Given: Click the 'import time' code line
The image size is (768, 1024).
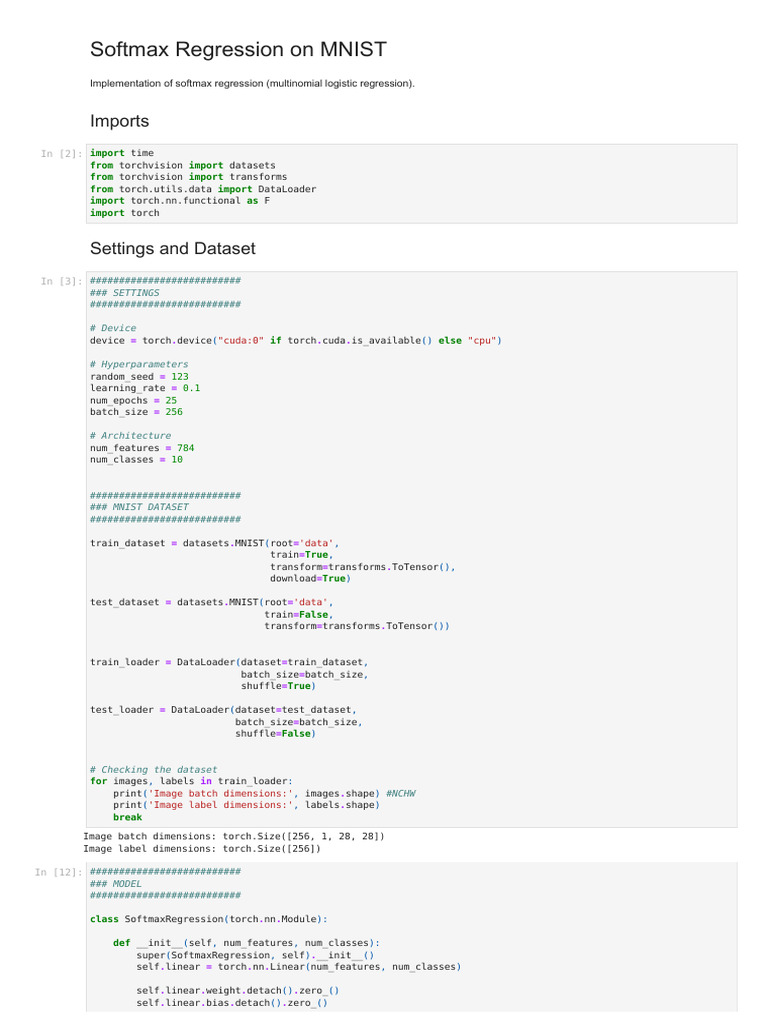Looking at the screenshot, I should 122,153.
